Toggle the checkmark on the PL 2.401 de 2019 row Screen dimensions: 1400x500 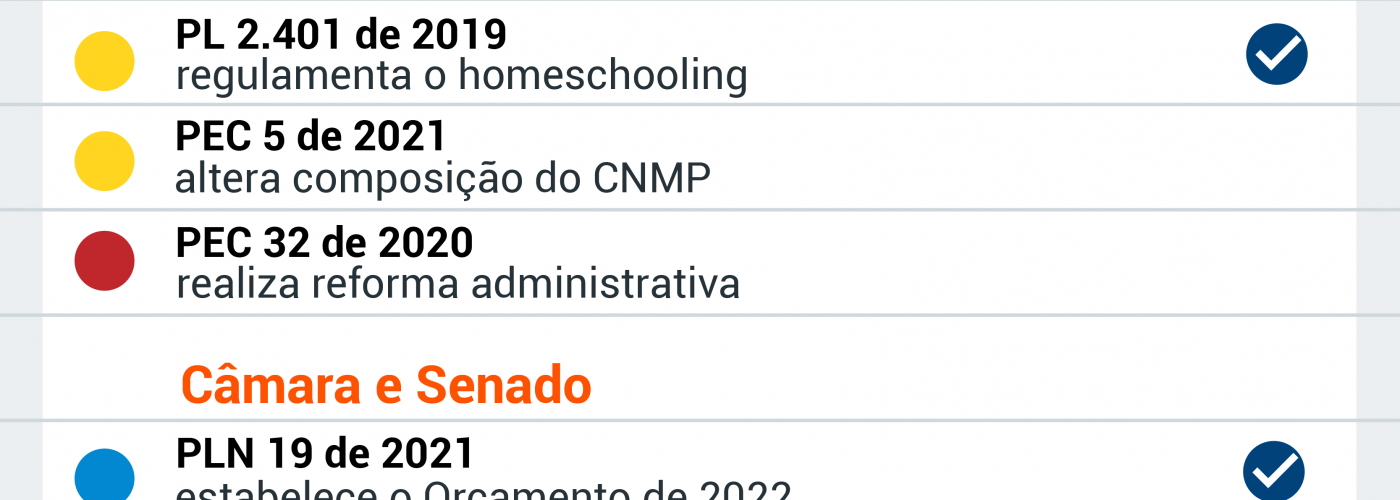pos(1277,54)
